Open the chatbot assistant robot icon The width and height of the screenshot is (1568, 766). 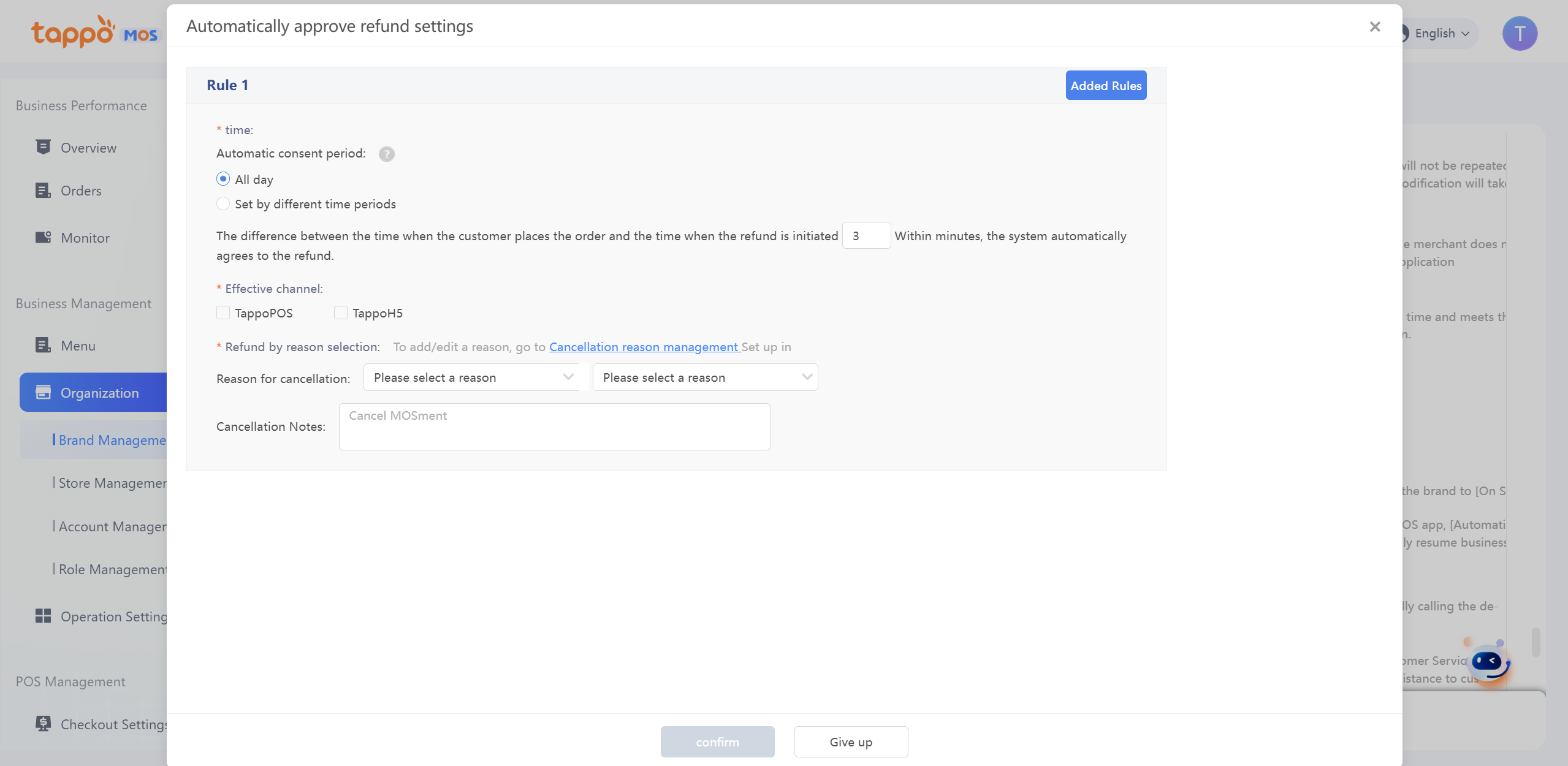[x=1488, y=663]
